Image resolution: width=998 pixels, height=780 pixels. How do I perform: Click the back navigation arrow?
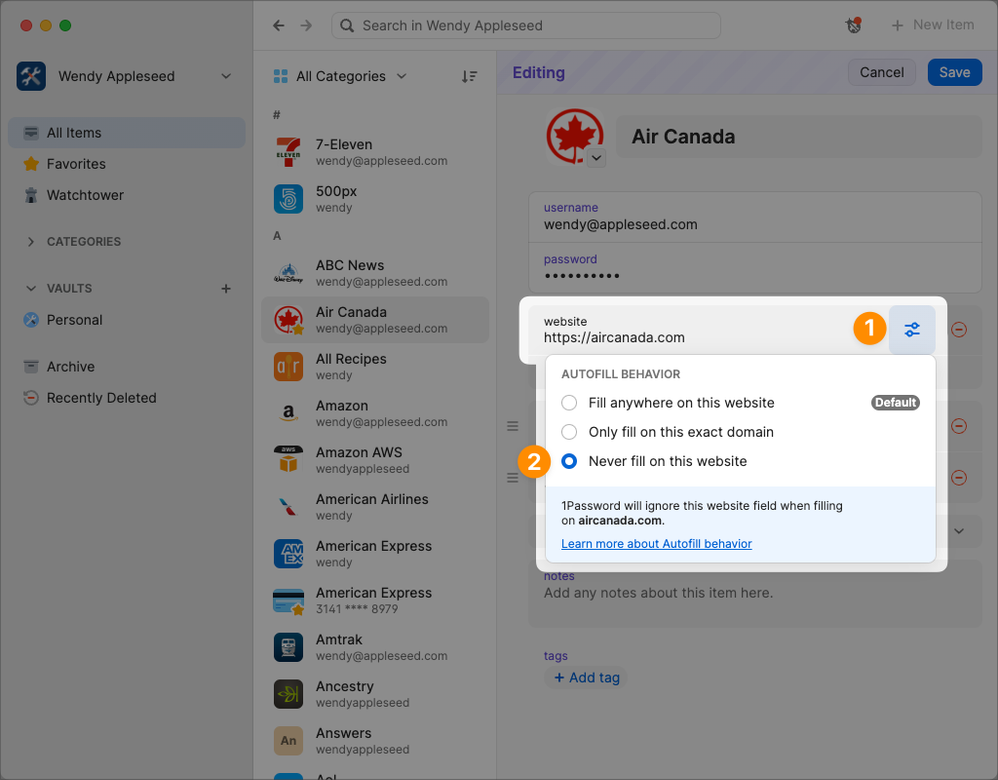(279, 25)
